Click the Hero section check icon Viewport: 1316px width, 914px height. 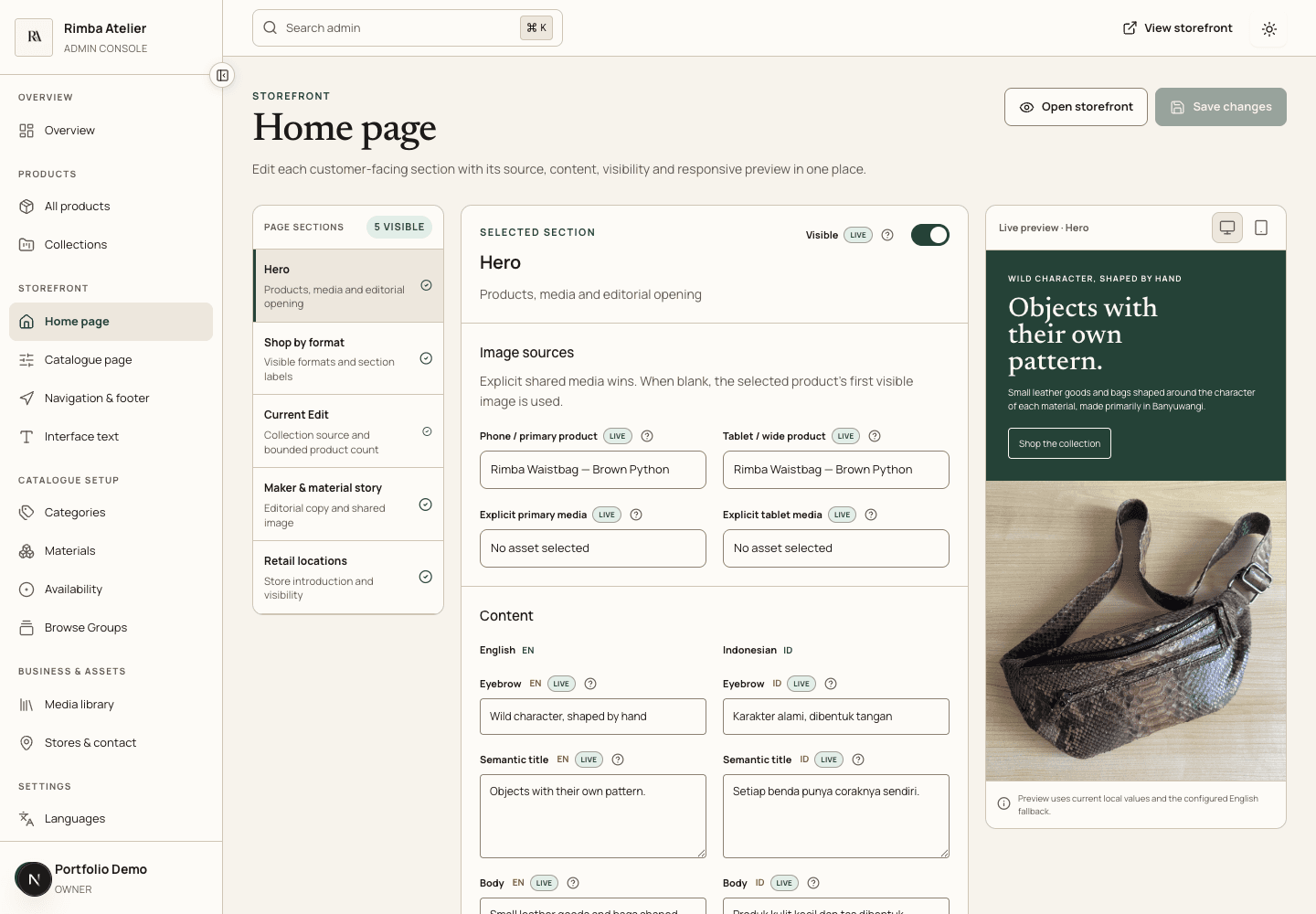coord(426,285)
